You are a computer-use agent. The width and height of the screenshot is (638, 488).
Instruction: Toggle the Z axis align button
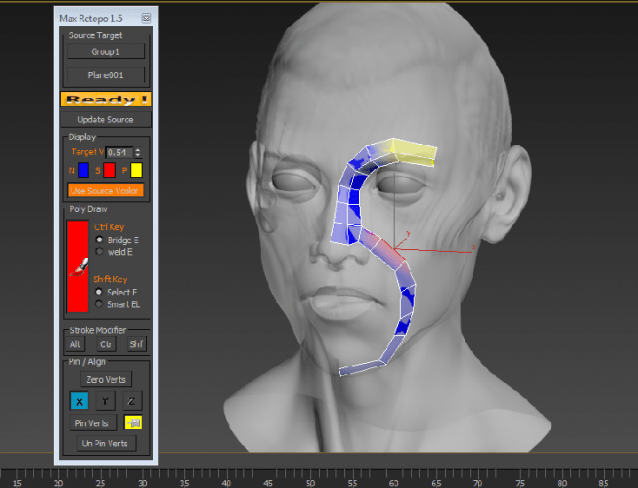[131, 401]
